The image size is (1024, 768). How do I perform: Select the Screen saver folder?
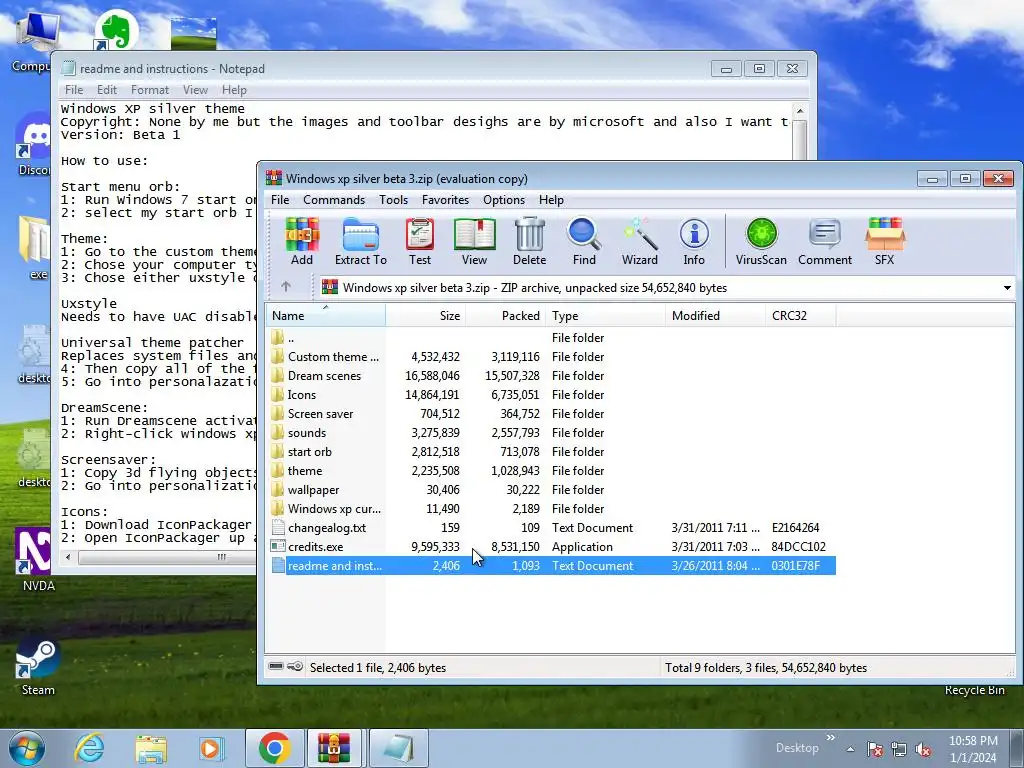tap(551, 413)
